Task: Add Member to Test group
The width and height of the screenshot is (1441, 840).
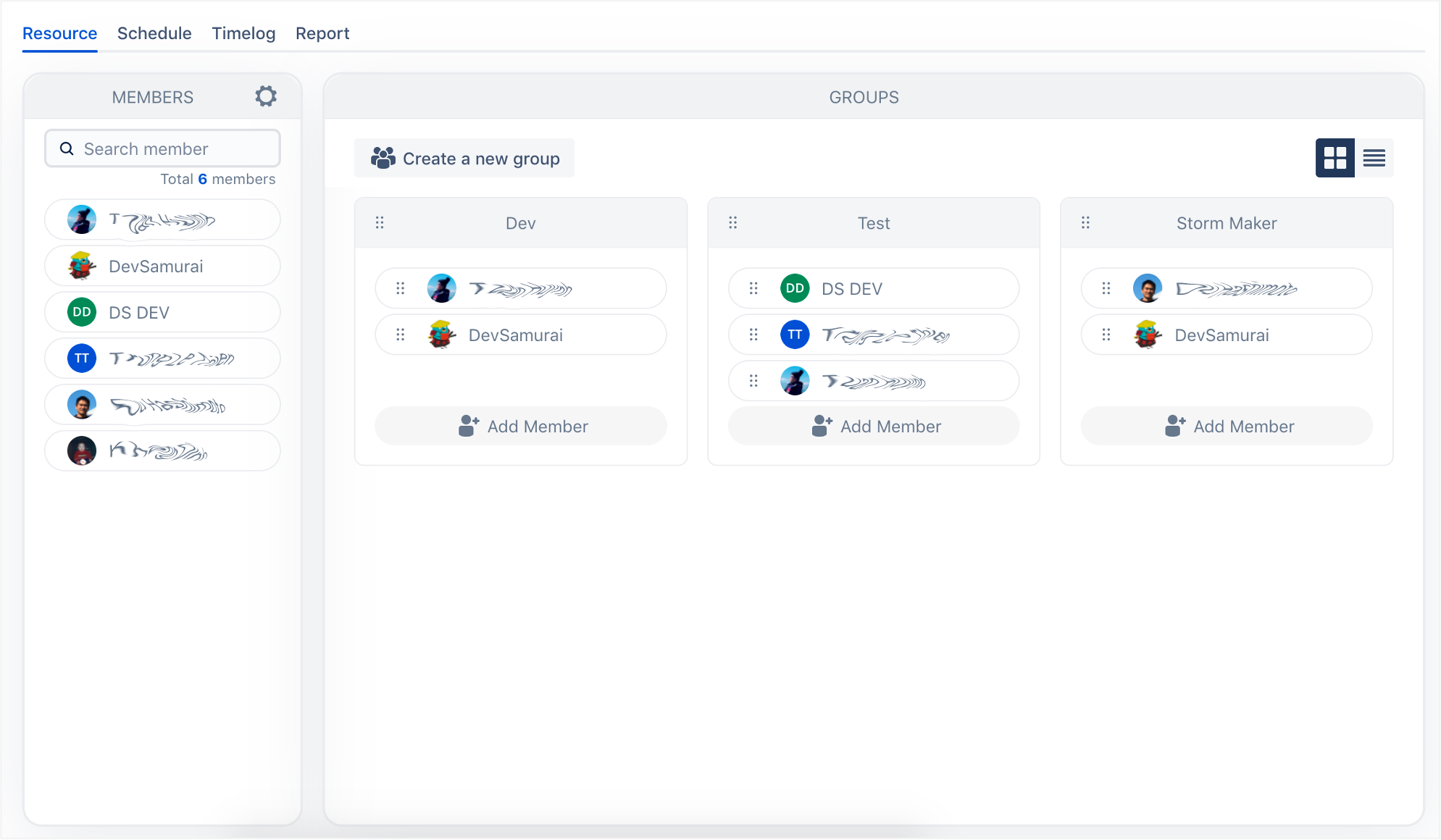Action: (x=874, y=427)
